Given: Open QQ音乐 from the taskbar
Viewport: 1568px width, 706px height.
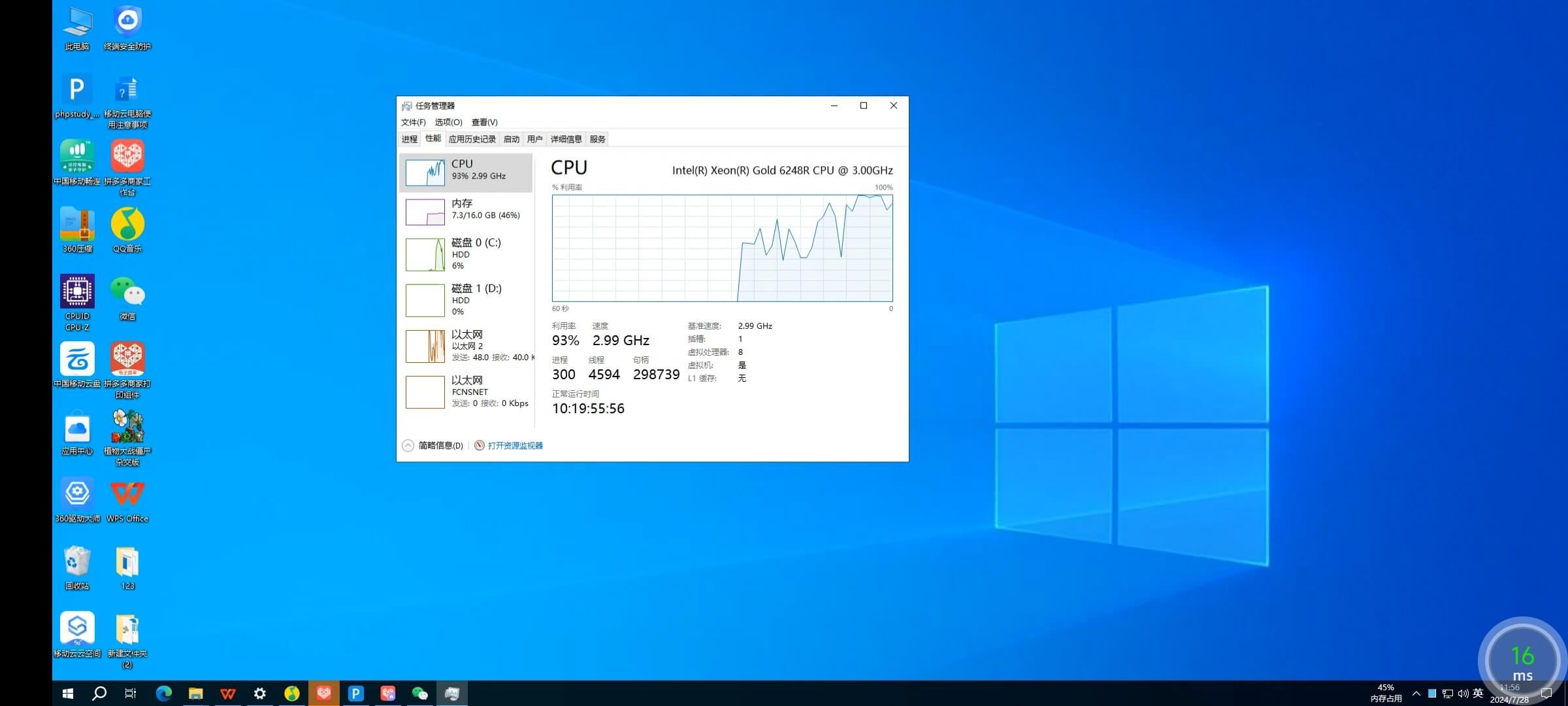Looking at the screenshot, I should pyautogui.click(x=291, y=694).
